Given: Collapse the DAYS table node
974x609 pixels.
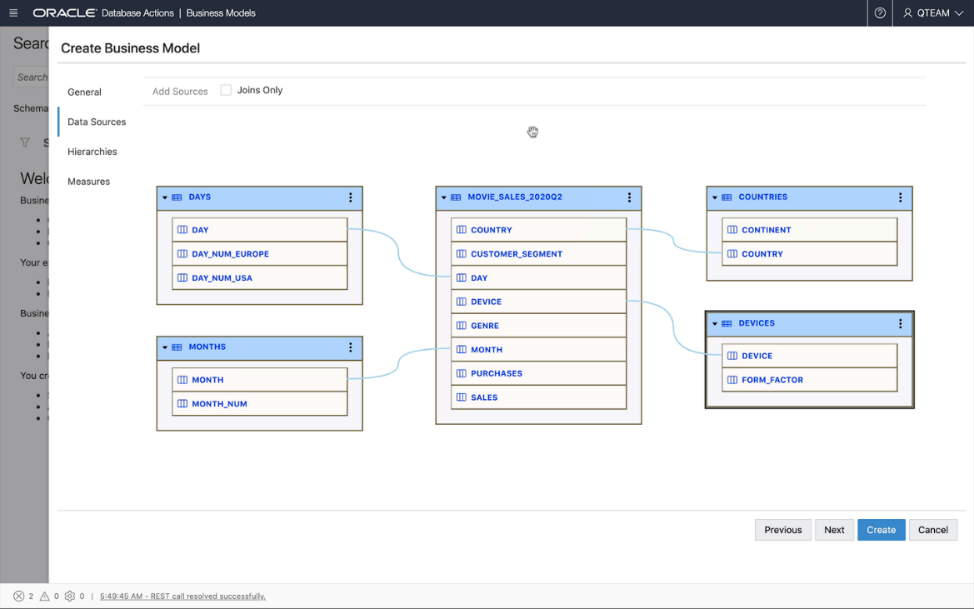Looking at the screenshot, I should 165,198.
